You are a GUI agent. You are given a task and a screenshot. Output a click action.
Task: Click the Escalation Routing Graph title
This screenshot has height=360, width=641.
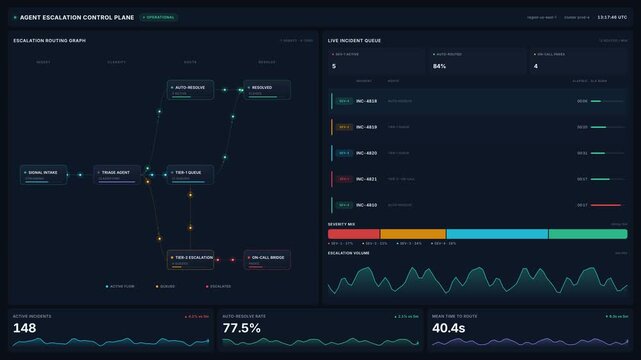point(49,40)
